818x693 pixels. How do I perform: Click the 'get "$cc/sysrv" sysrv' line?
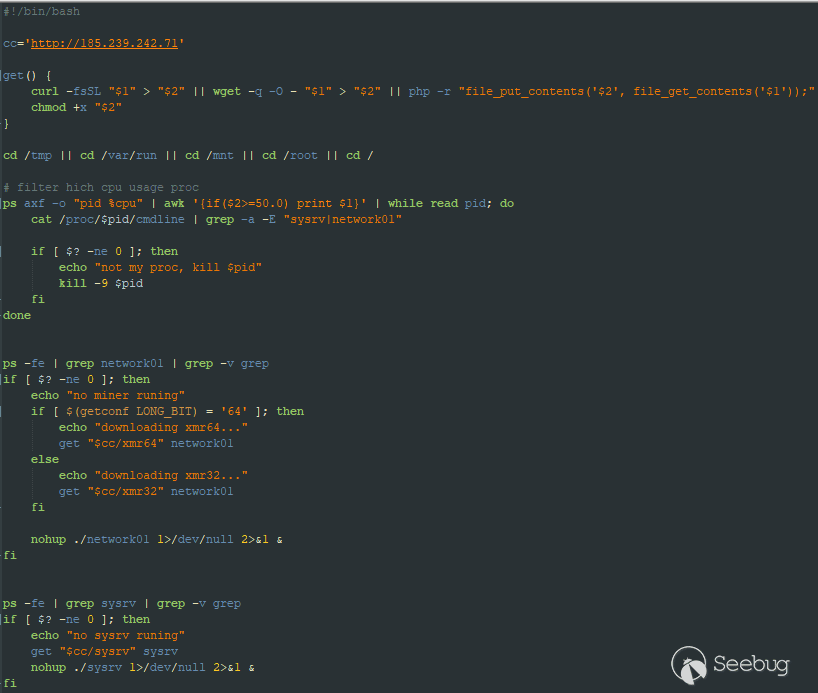tap(104, 652)
